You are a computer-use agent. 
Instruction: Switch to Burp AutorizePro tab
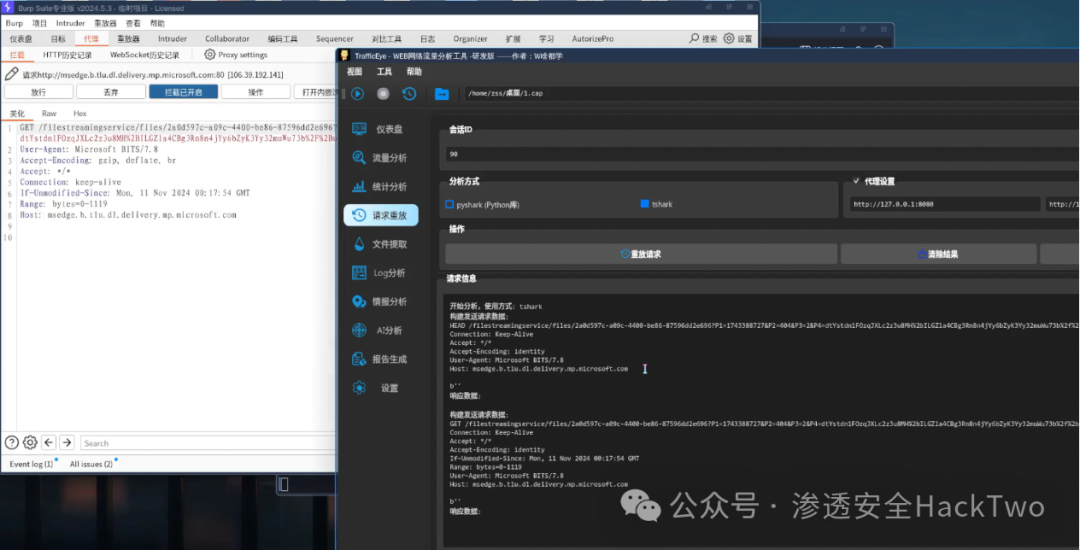593,39
